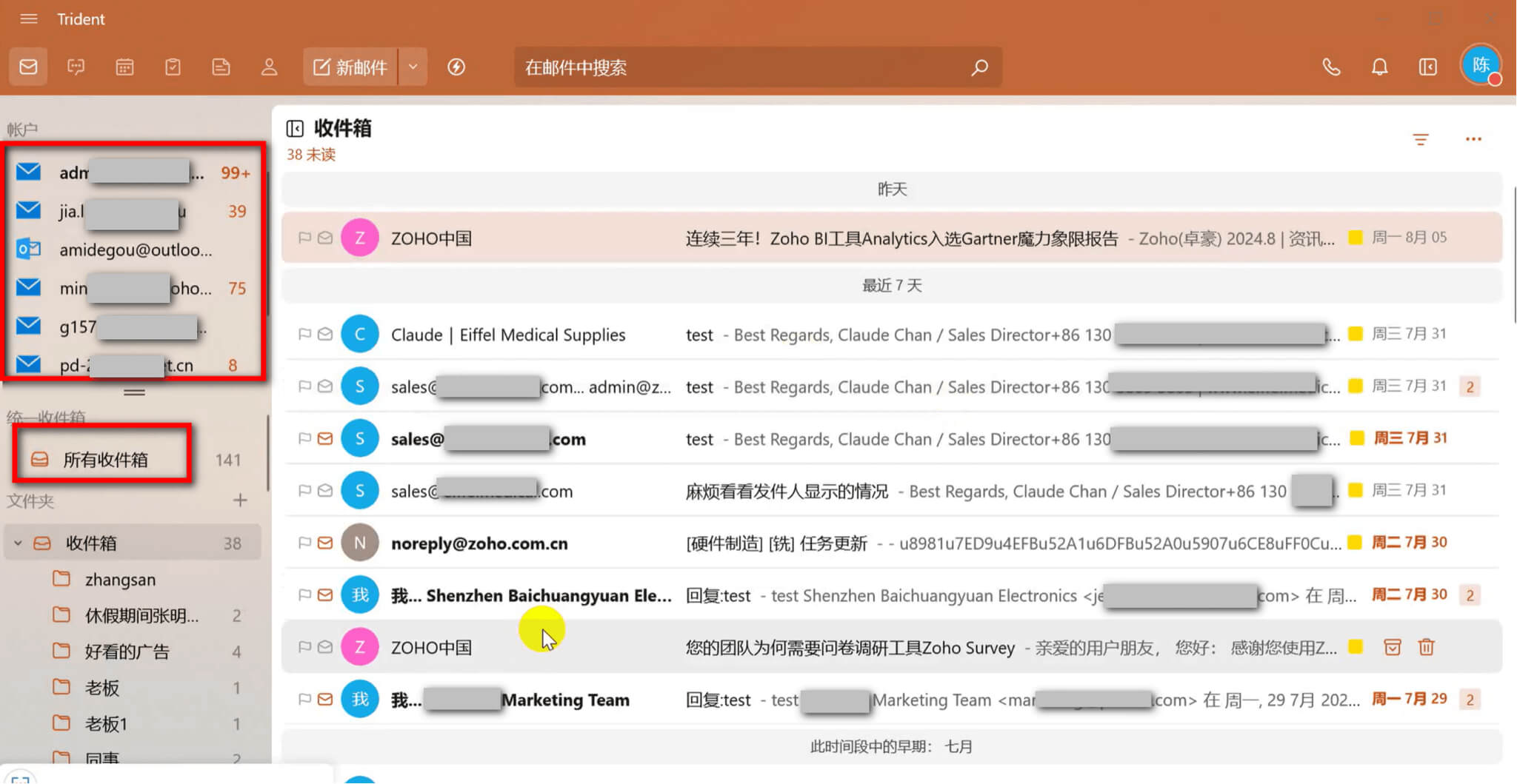Open the hamburger menu beside Trident
This screenshot has width=1517, height=784.
tap(29, 19)
